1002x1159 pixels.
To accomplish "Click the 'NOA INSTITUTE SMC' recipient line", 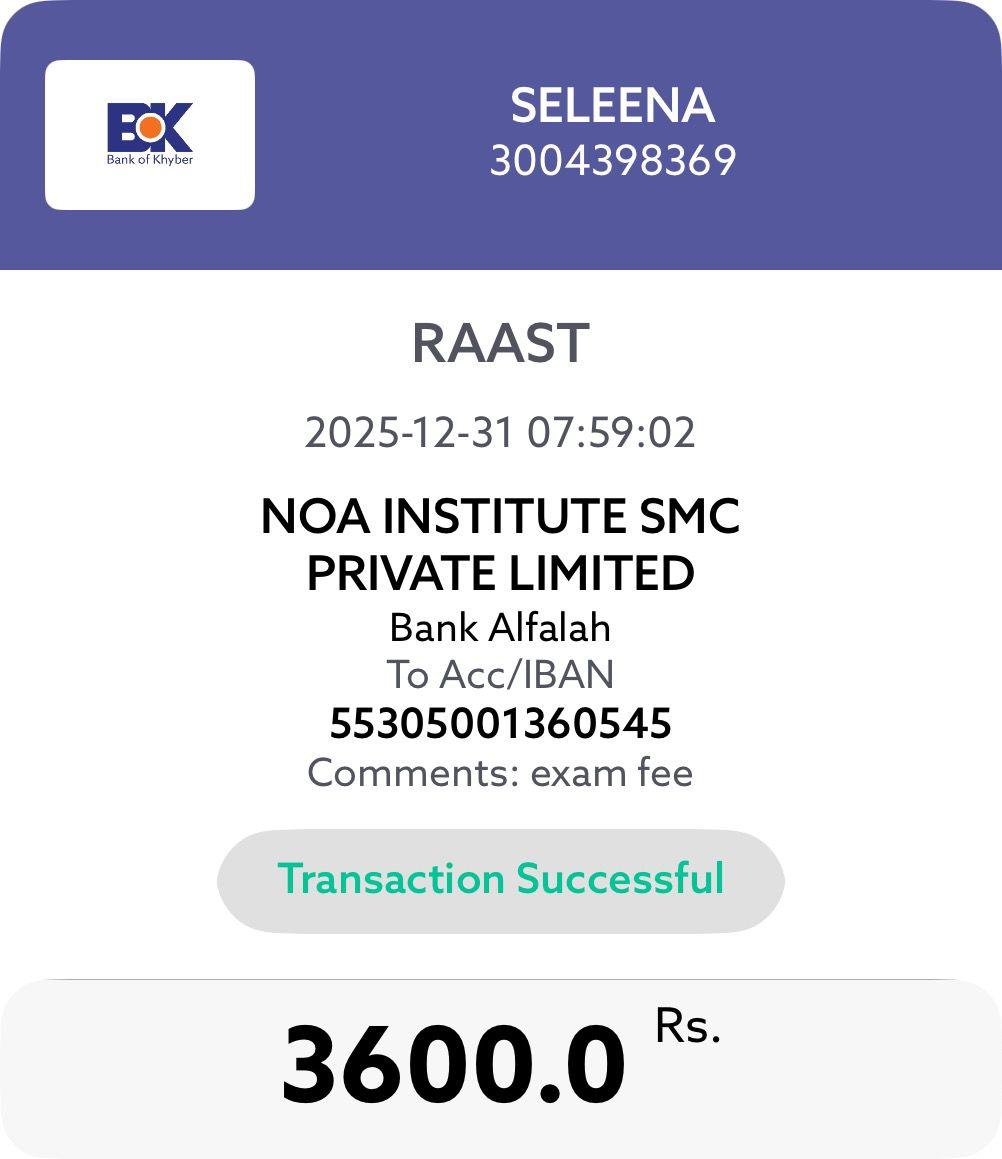I will (x=500, y=517).
